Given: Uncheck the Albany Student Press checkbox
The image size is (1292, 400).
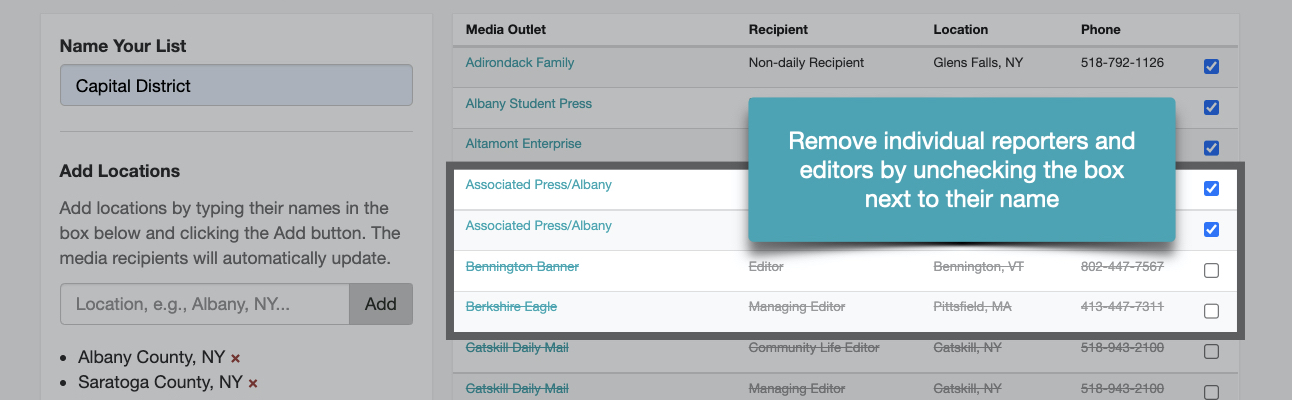Looking at the screenshot, I should coord(1211,108).
